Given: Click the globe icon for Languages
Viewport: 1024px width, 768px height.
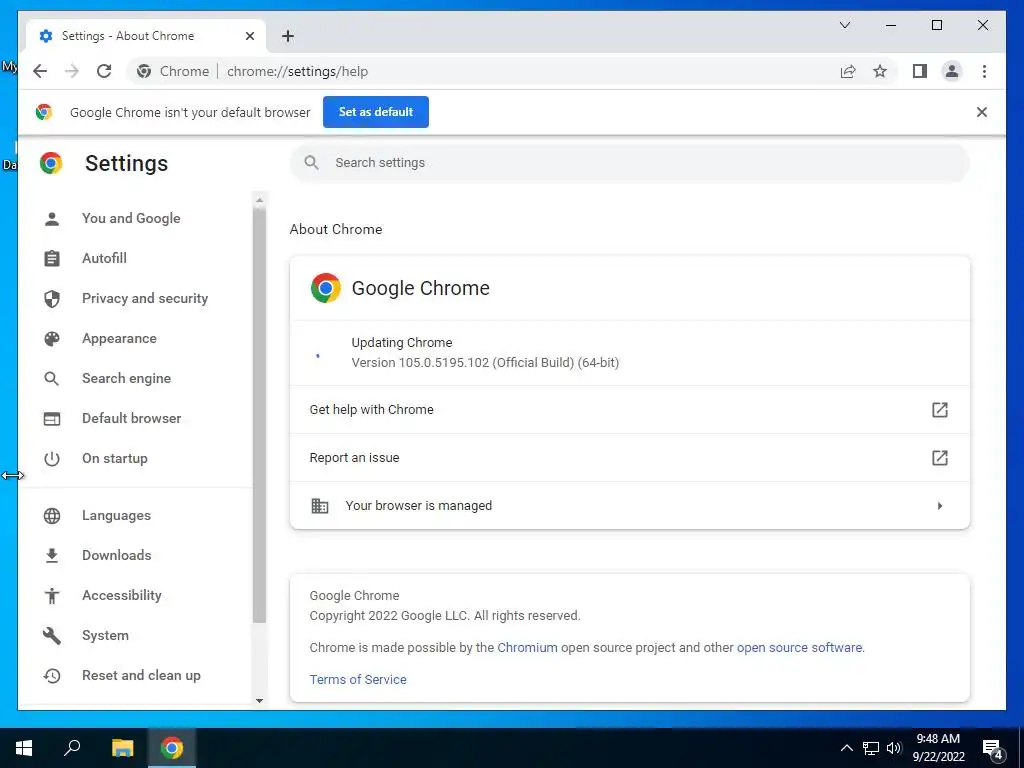Looking at the screenshot, I should 52,515.
